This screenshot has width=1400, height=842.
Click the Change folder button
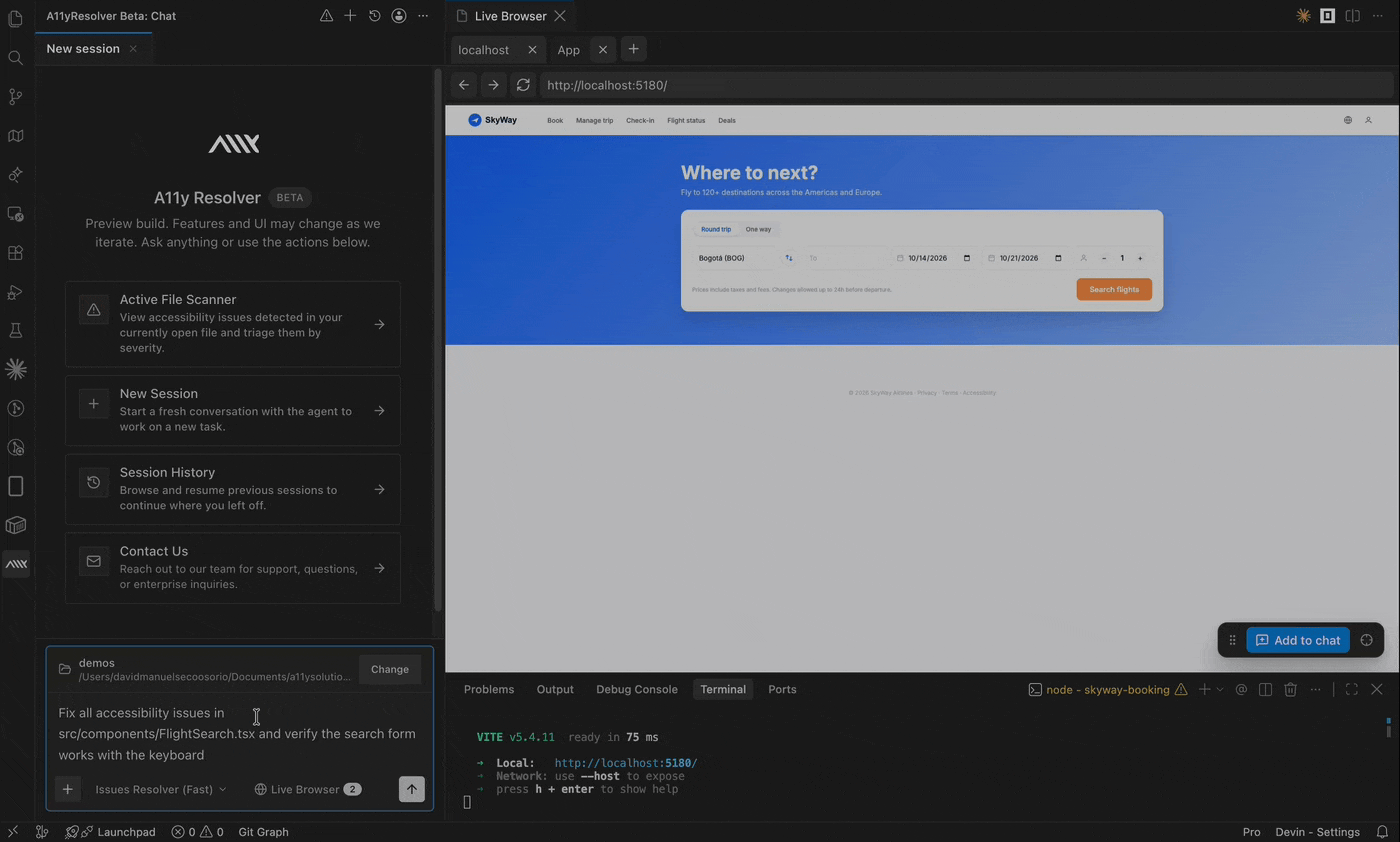click(390, 669)
